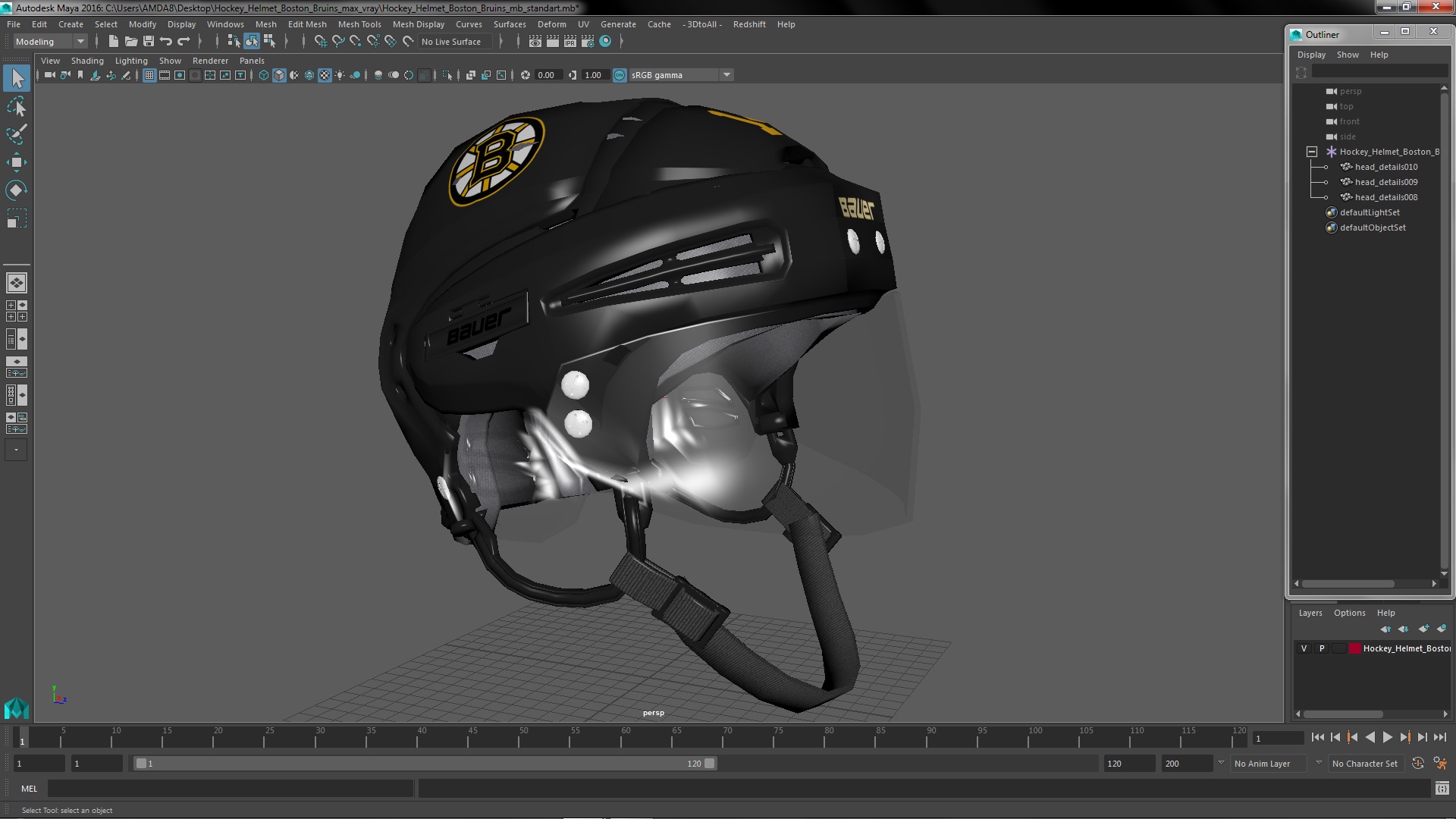The width and height of the screenshot is (1456, 819).
Task: Select head_details010 in the Outliner
Action: pyautogui.click(x=1385, y=167)
